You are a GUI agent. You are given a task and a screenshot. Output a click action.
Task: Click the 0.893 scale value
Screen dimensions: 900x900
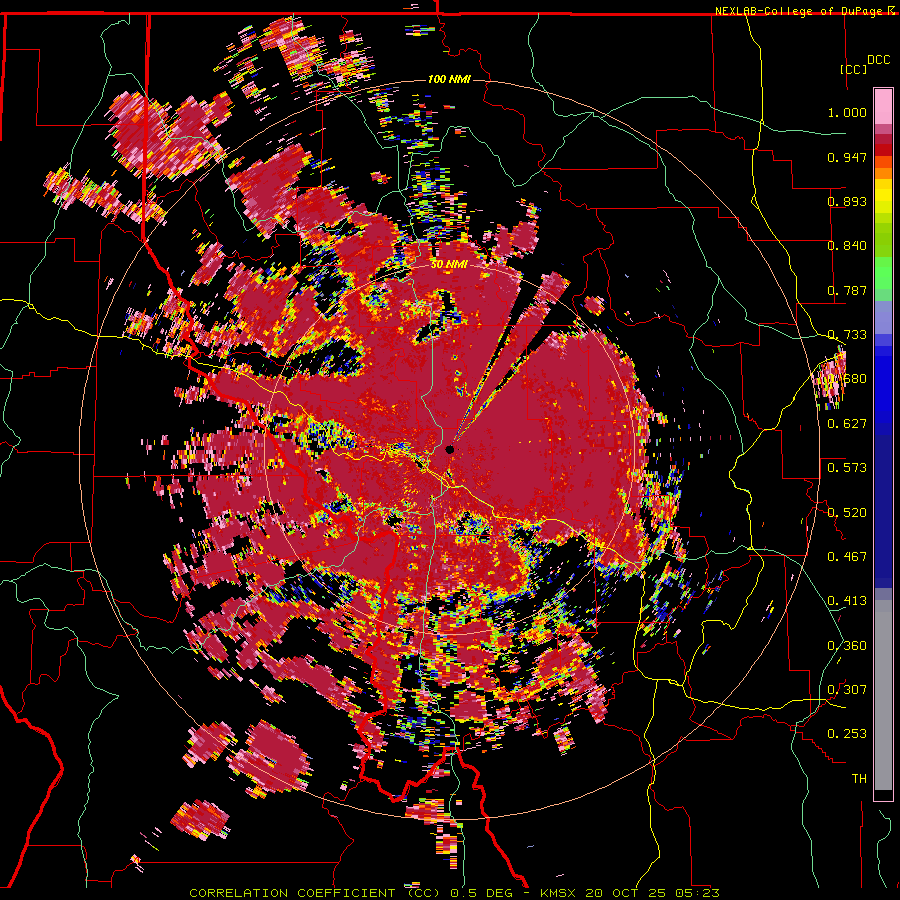click(847, 201)
